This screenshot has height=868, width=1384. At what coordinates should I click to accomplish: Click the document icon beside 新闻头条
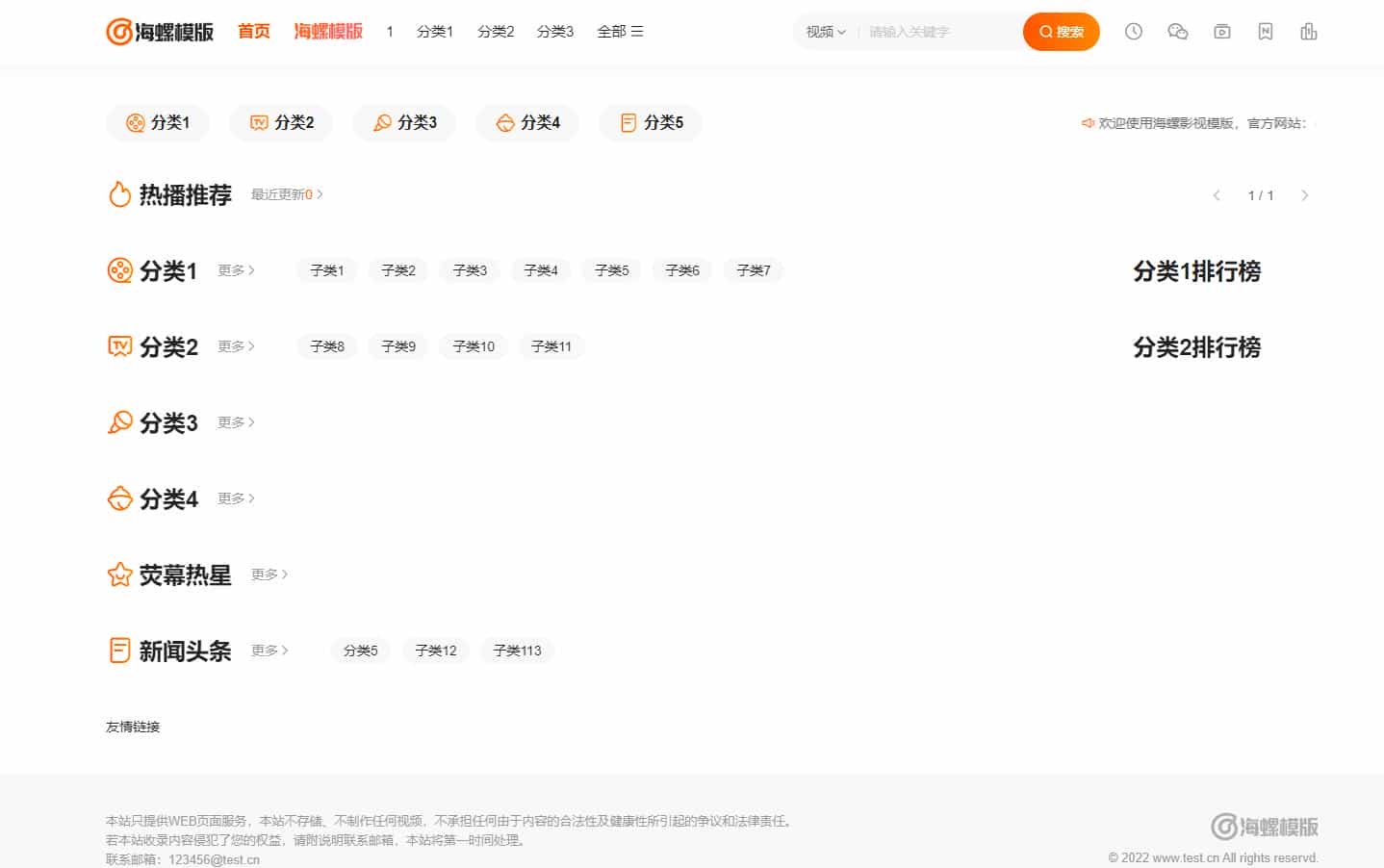point(119,651)
